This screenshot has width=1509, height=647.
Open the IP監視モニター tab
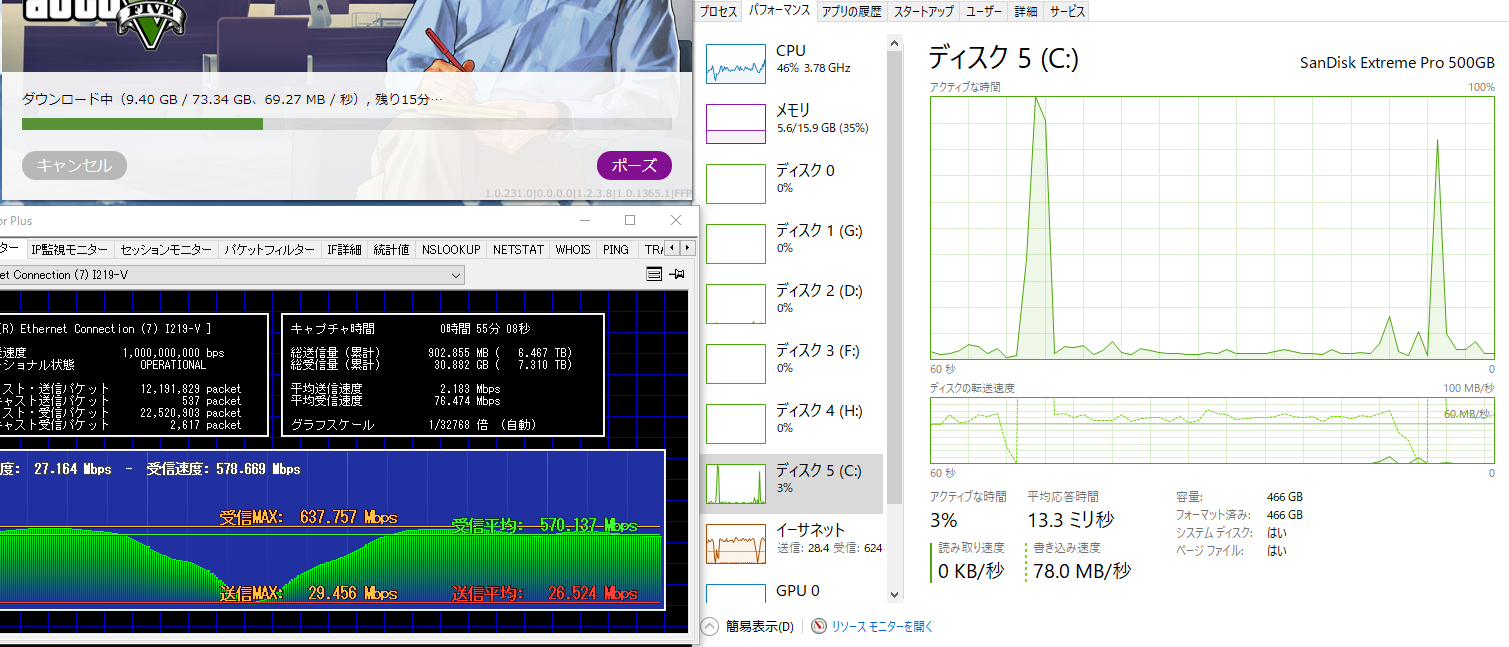click(69, 250)
